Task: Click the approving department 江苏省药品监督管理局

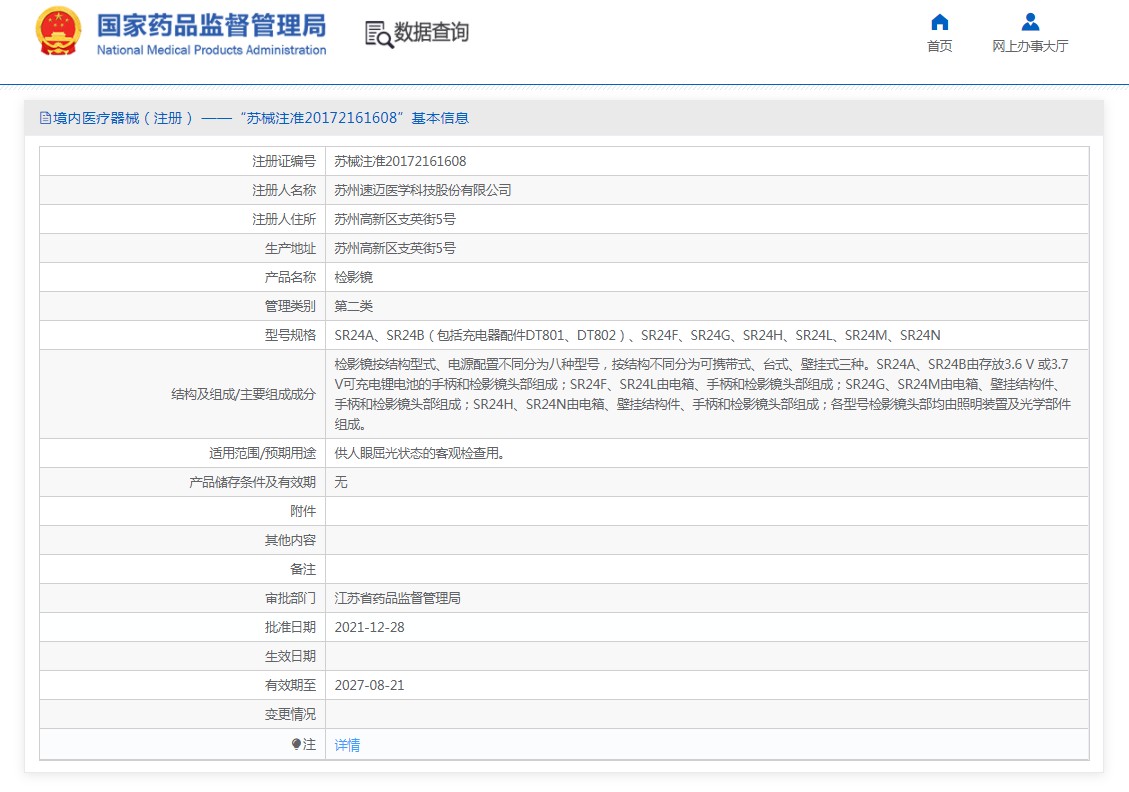Action: click(397, 598)
